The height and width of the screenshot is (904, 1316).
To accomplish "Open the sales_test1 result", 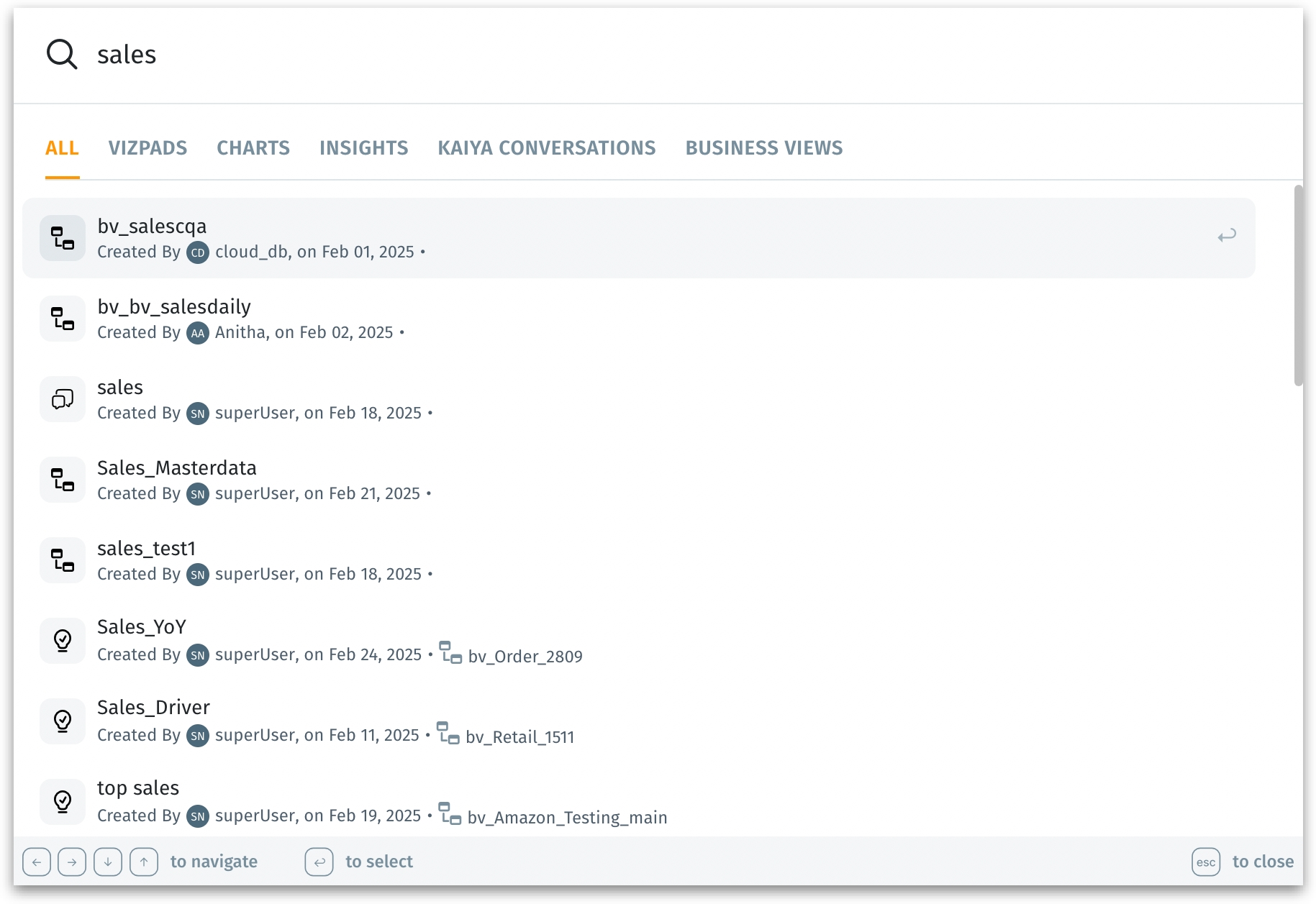I will pyautogui.click(x=146, y=549).
